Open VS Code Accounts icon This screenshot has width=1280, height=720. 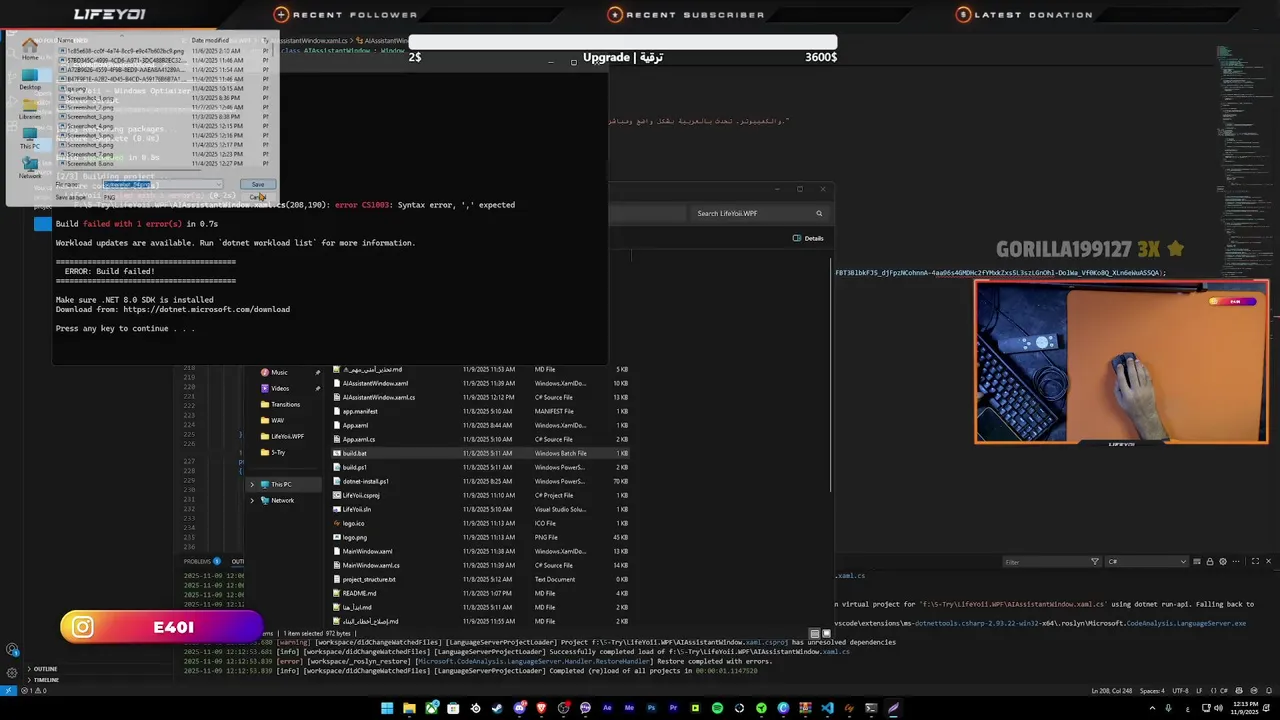tap(12, 650)
